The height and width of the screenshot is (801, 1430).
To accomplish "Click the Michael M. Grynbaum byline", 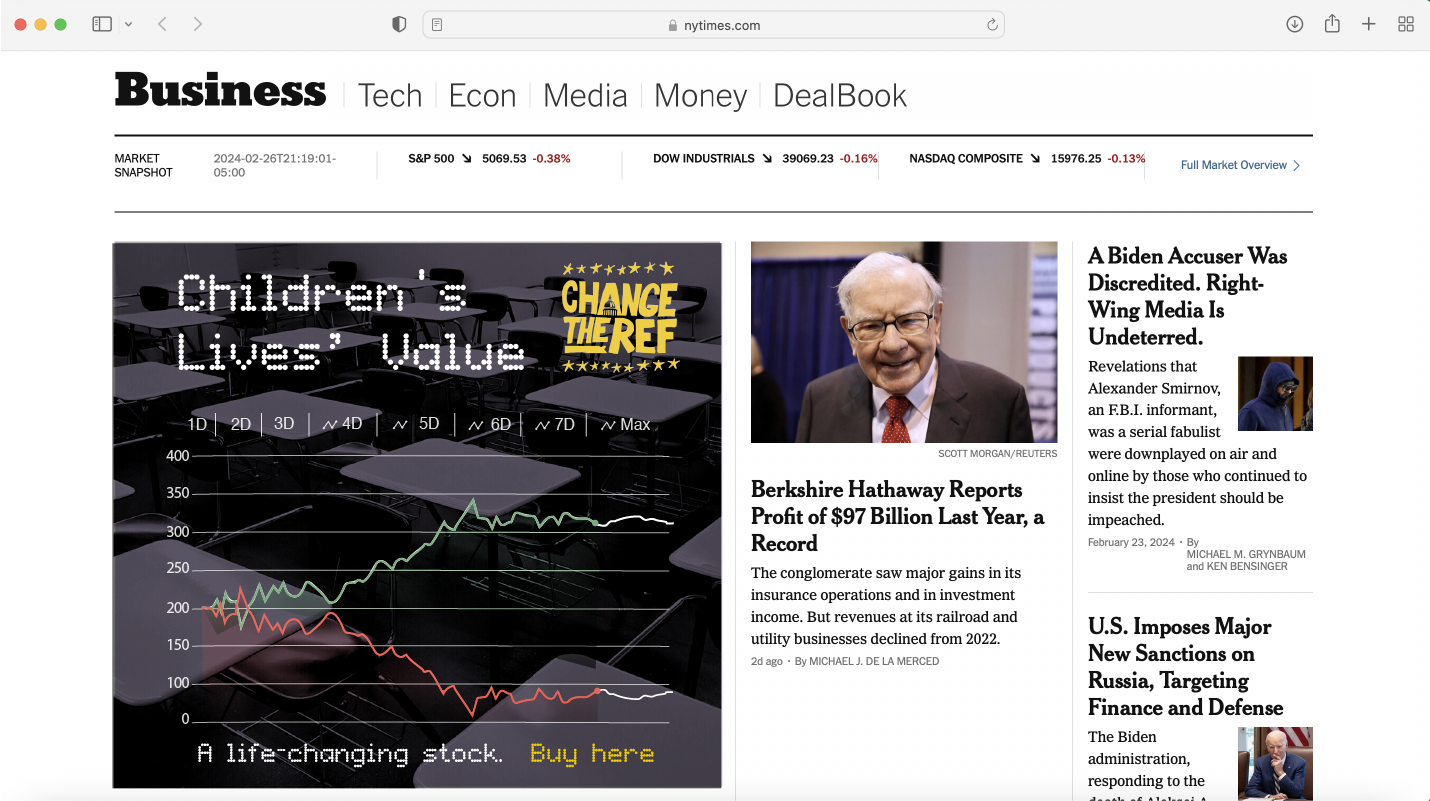I will pos(1246,554).
